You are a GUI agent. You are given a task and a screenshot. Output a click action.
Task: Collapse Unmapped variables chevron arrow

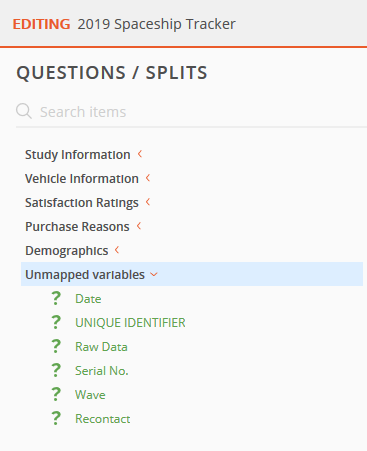click(x=154, y=275)
